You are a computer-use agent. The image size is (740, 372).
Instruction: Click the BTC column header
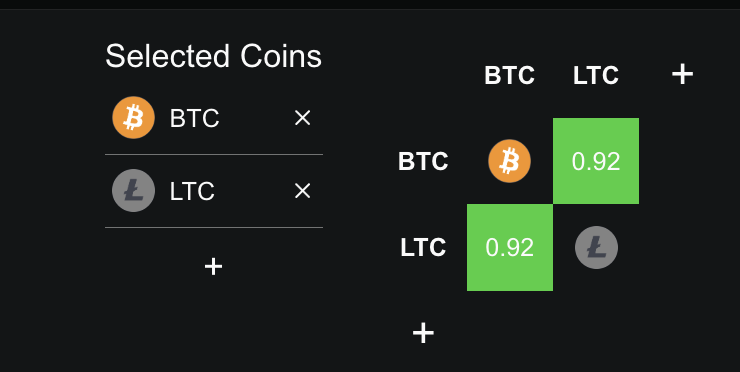pos(510,76)
